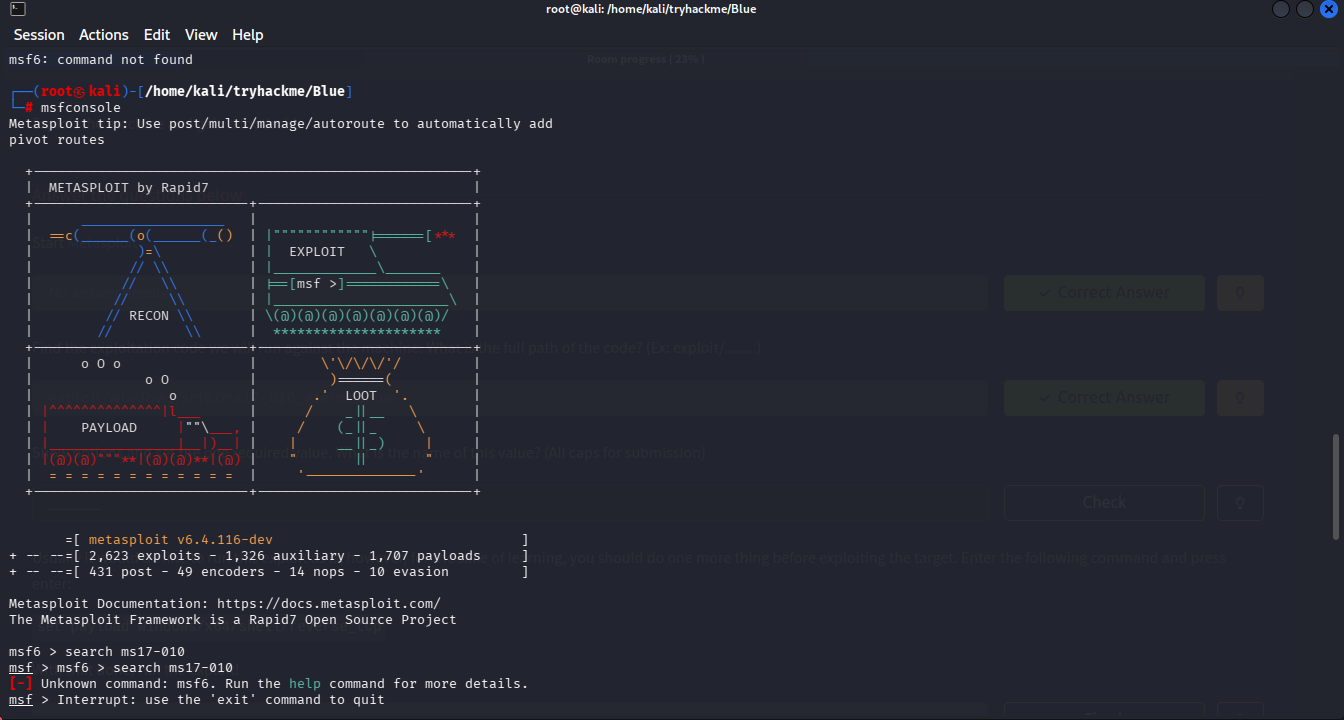Click the 'msfconsole' command text
The height and width of the screenshot is (720, 1344).
[x=81, y=108]
